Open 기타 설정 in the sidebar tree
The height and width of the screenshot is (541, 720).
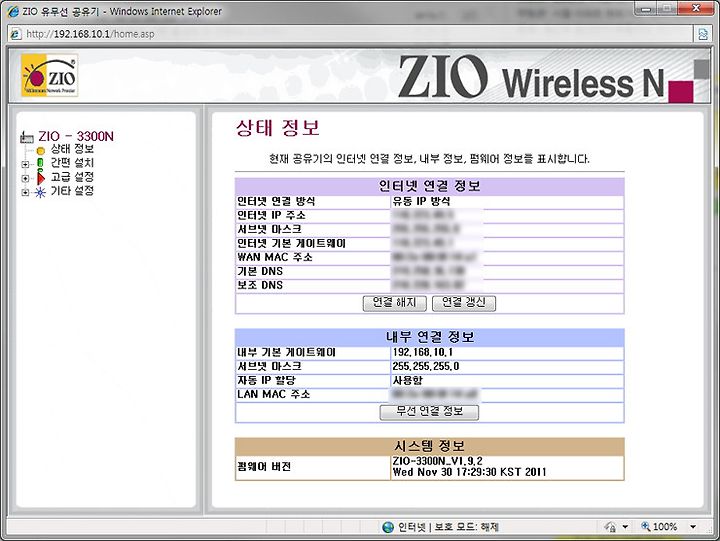(x=72, y=191)
